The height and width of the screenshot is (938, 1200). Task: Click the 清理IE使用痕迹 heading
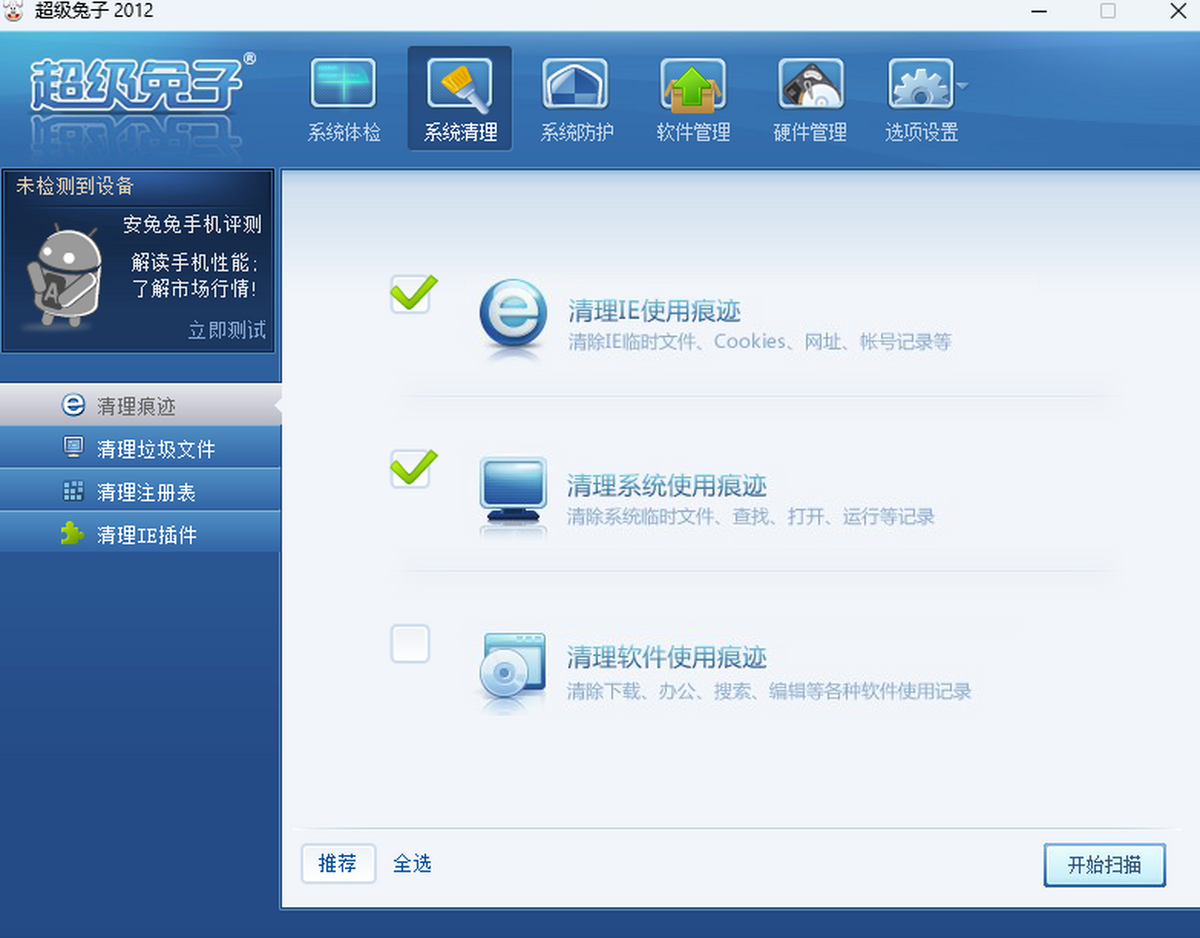(654, 310)
